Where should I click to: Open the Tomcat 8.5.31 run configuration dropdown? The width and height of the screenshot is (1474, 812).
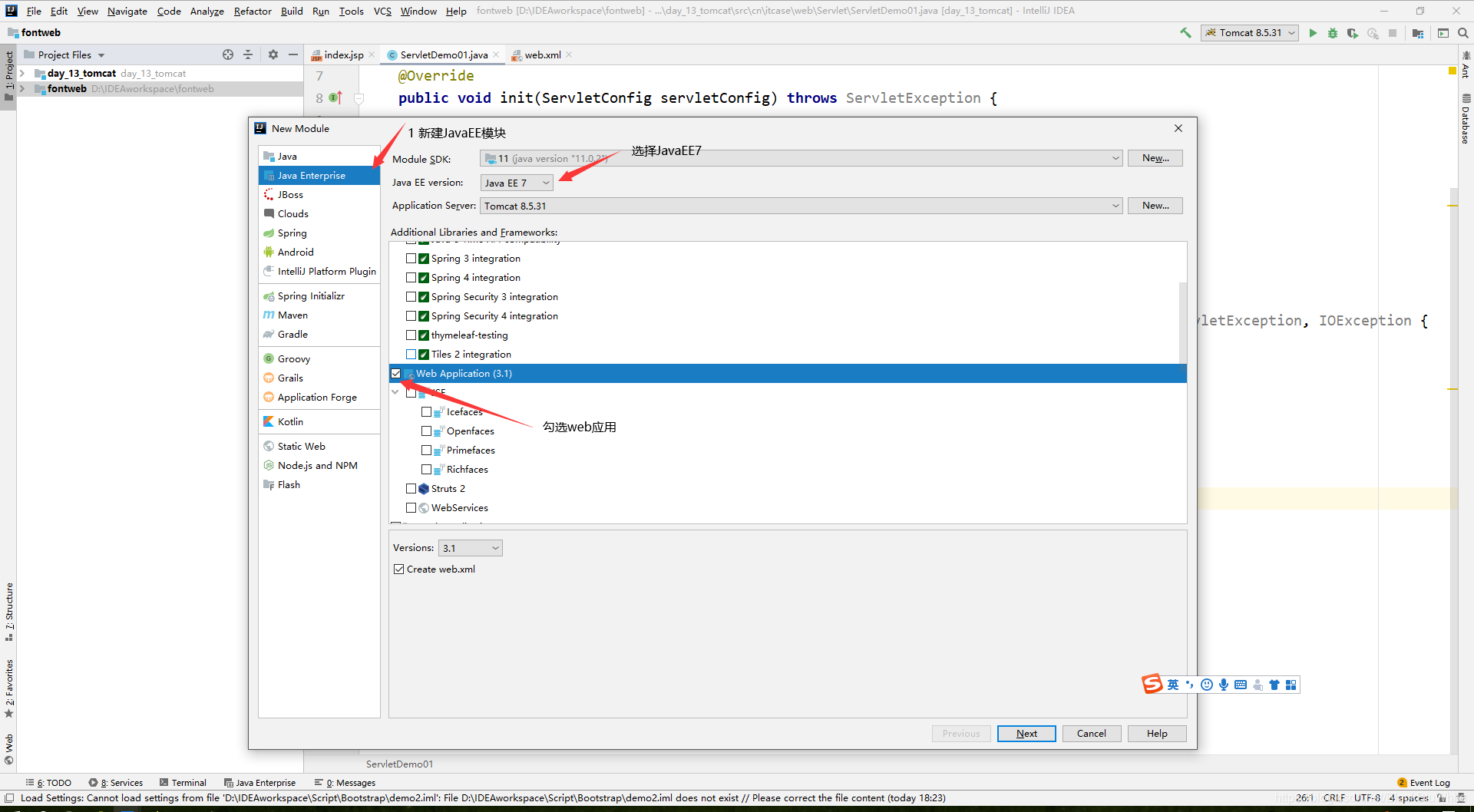pos(1250,33)
